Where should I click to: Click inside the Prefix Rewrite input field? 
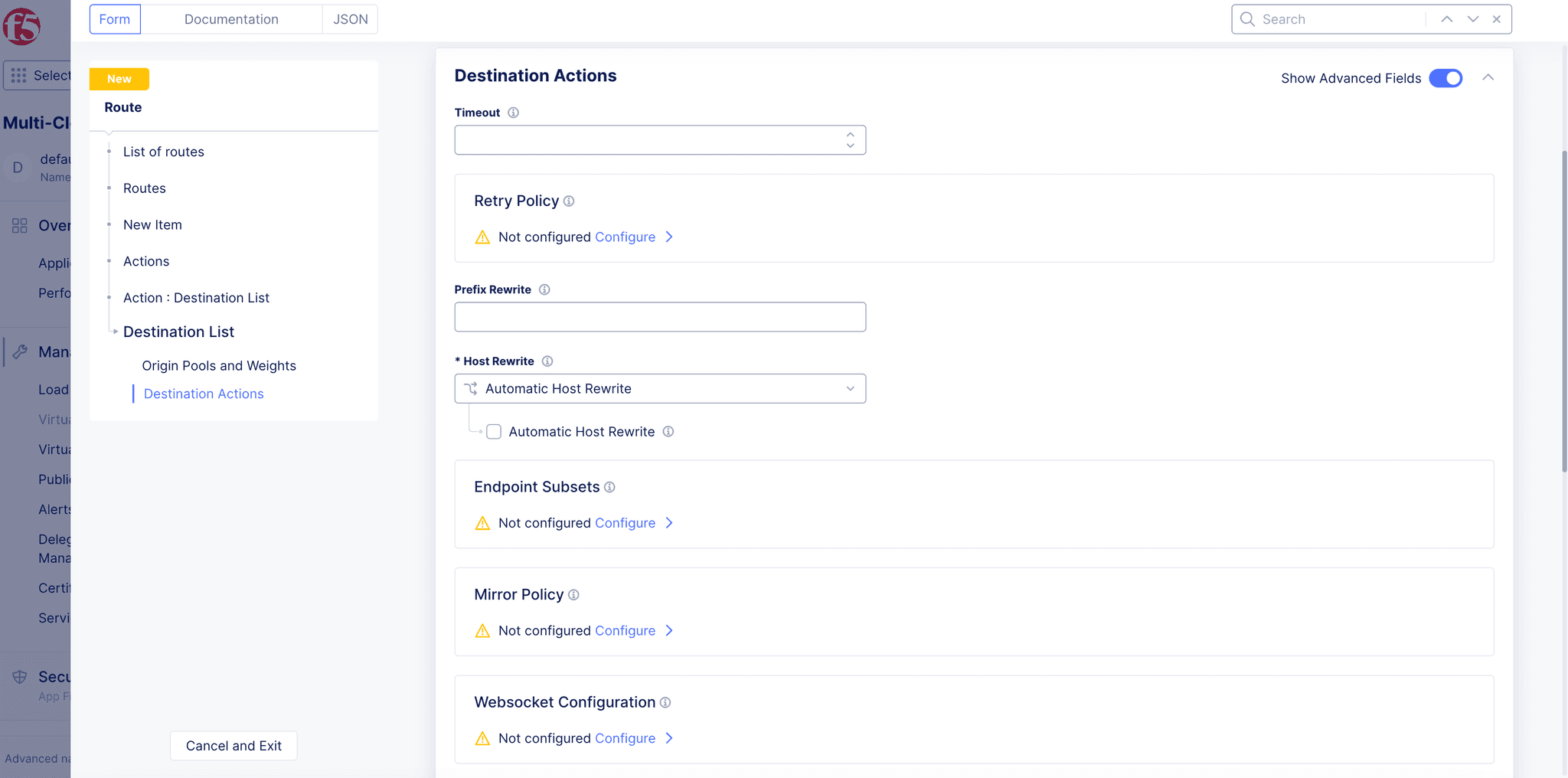click(658, 316)
